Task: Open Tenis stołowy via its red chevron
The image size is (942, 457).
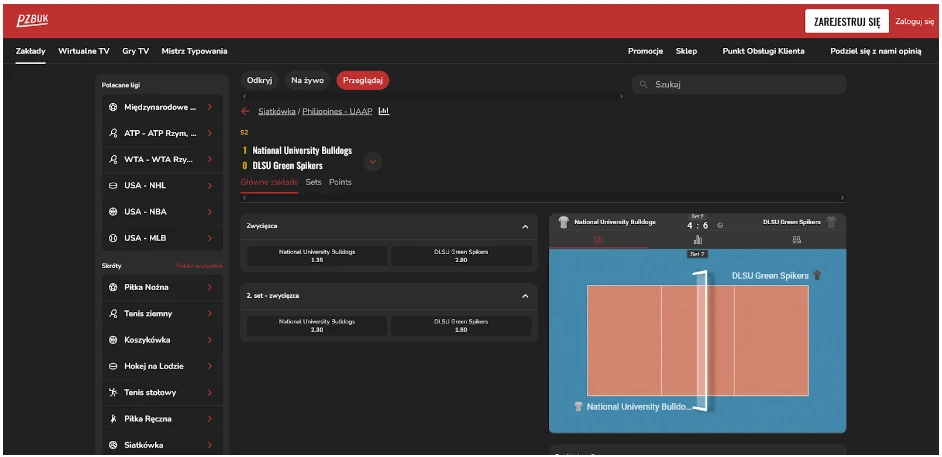Action: pyautogui.click(x=210, y=392)
